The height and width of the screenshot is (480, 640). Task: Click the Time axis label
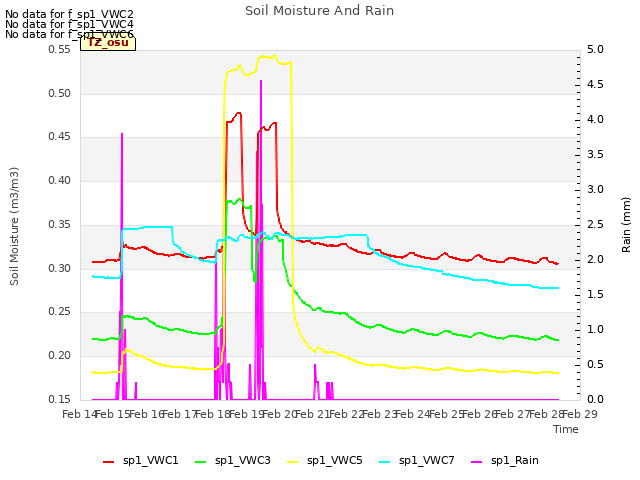(566, 429)
